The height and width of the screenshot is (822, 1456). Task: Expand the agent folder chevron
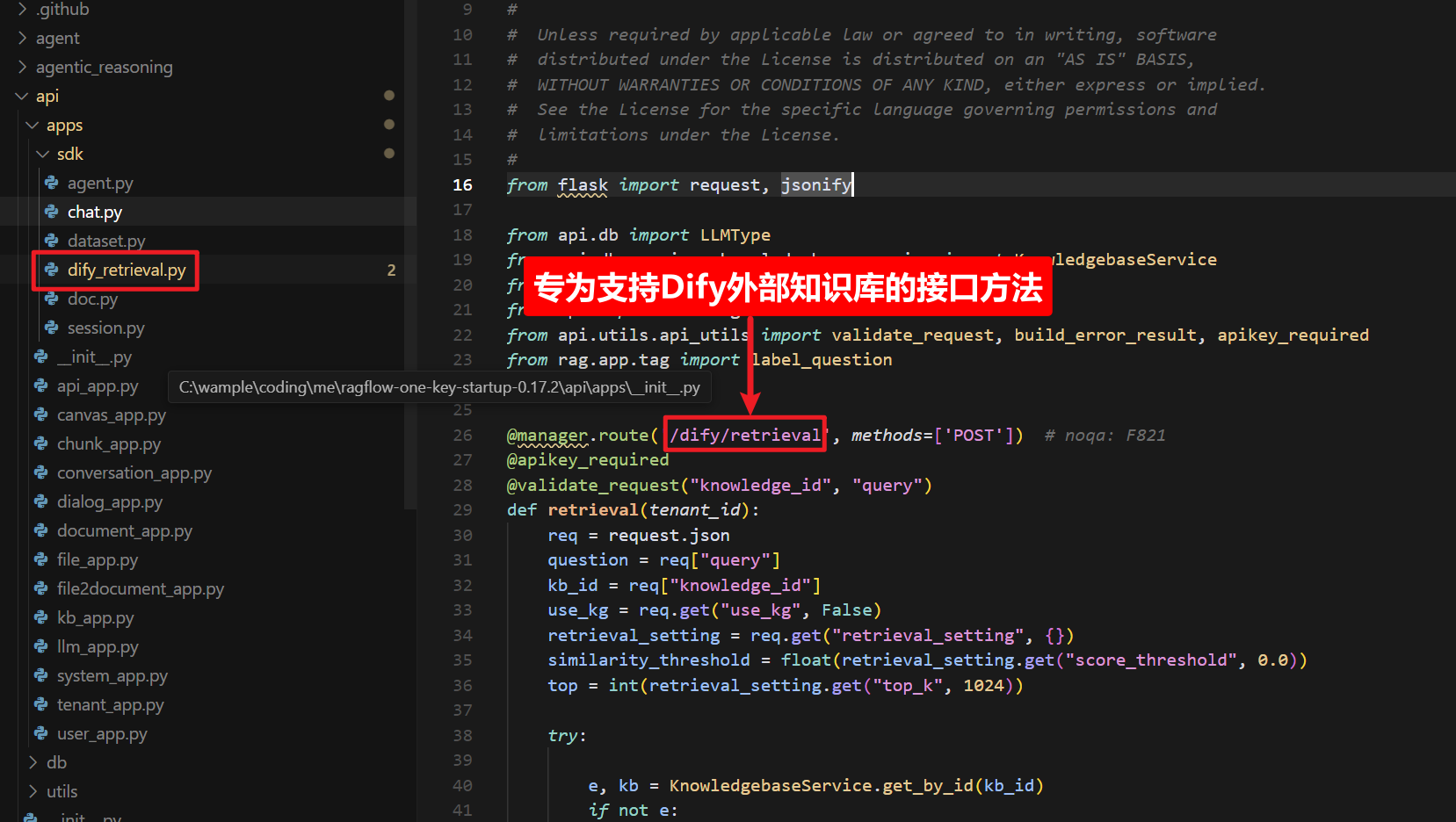click(23, 38)
